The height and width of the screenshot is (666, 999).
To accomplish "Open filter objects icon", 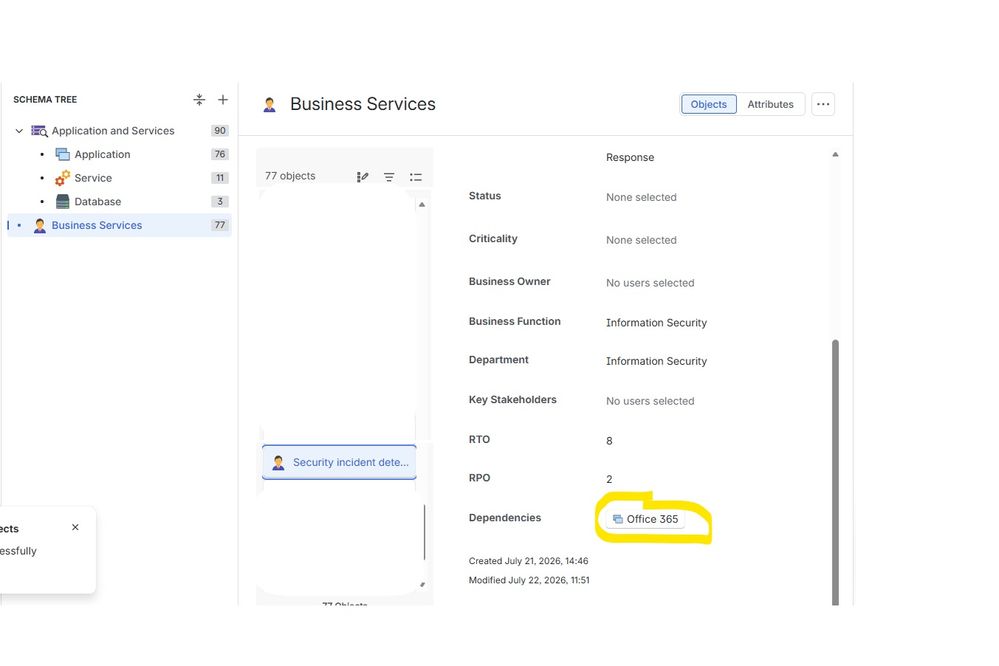I will tap(389, 177).
